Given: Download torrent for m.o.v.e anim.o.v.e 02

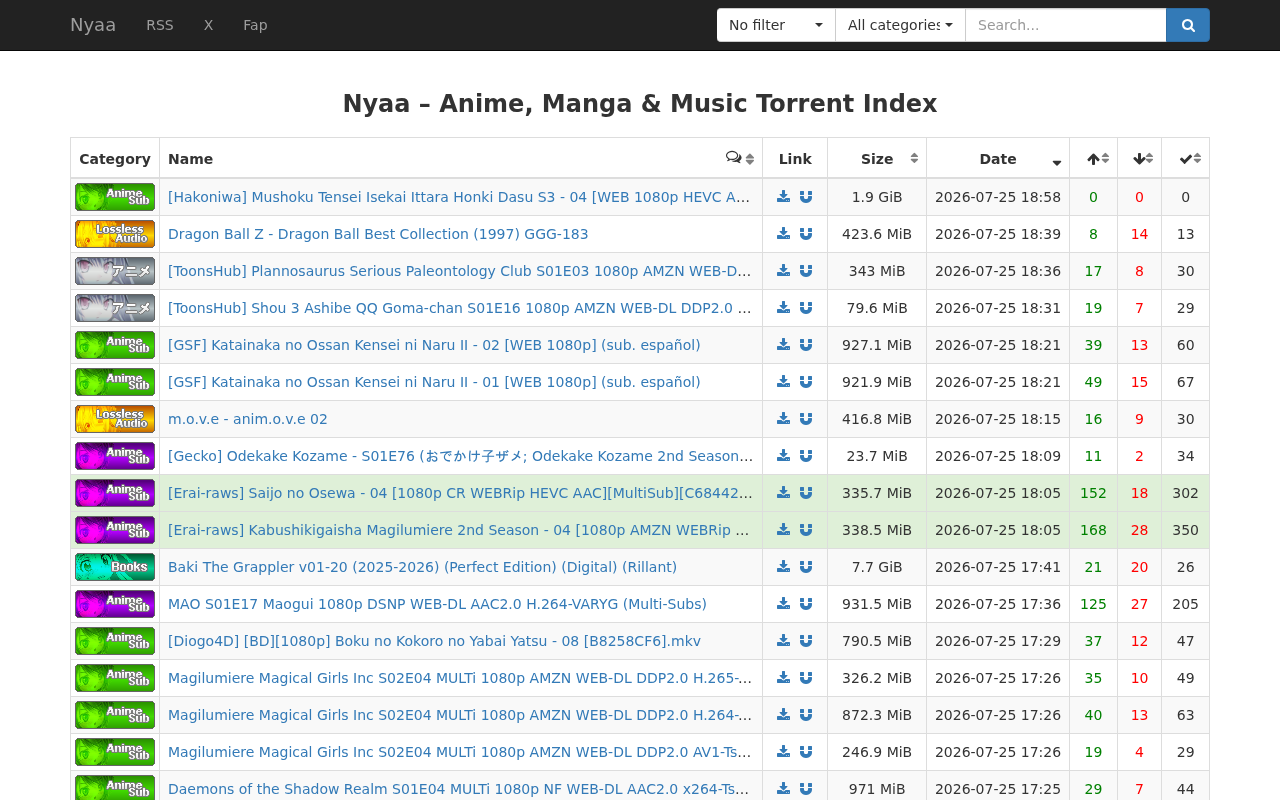Looking at the screenshot, I should (783, 419).
